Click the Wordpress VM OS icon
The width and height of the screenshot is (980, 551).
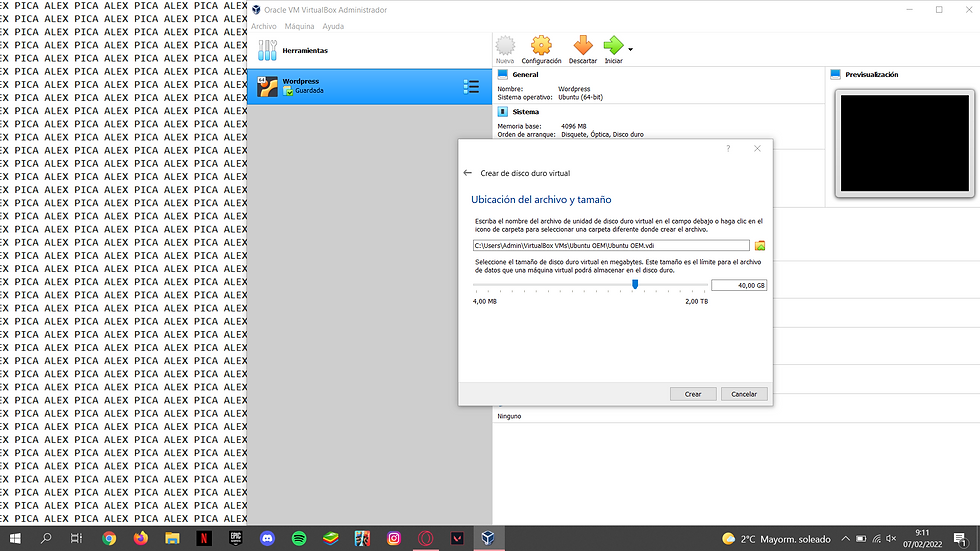[x=268, y=87]
